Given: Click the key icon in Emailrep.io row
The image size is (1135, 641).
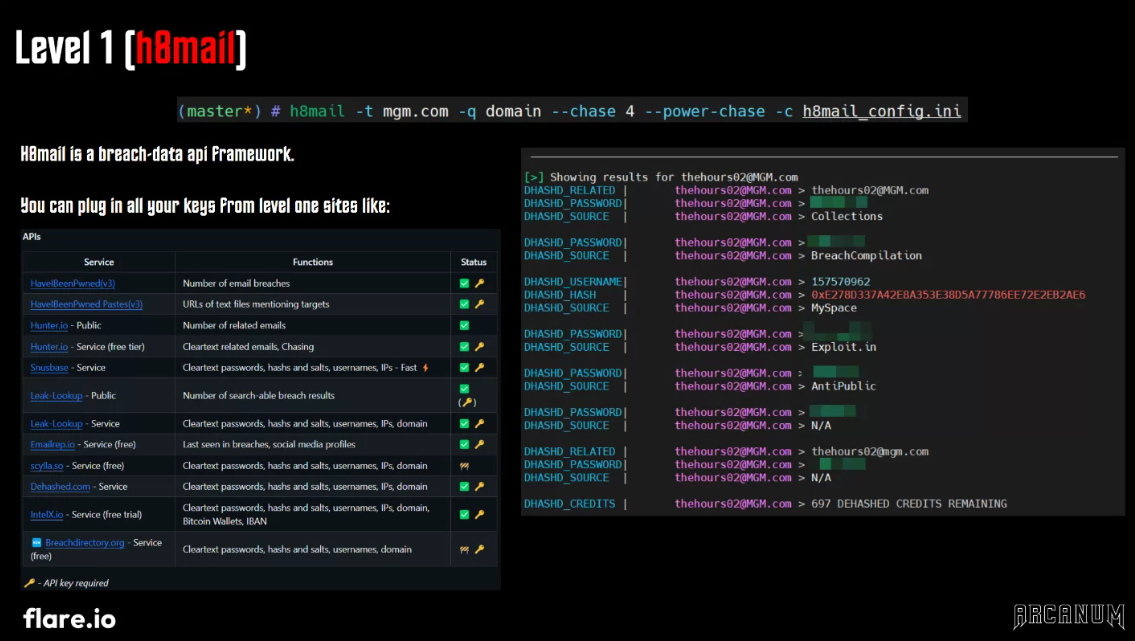Looking at the screenshot, I should tap(479, 445).
